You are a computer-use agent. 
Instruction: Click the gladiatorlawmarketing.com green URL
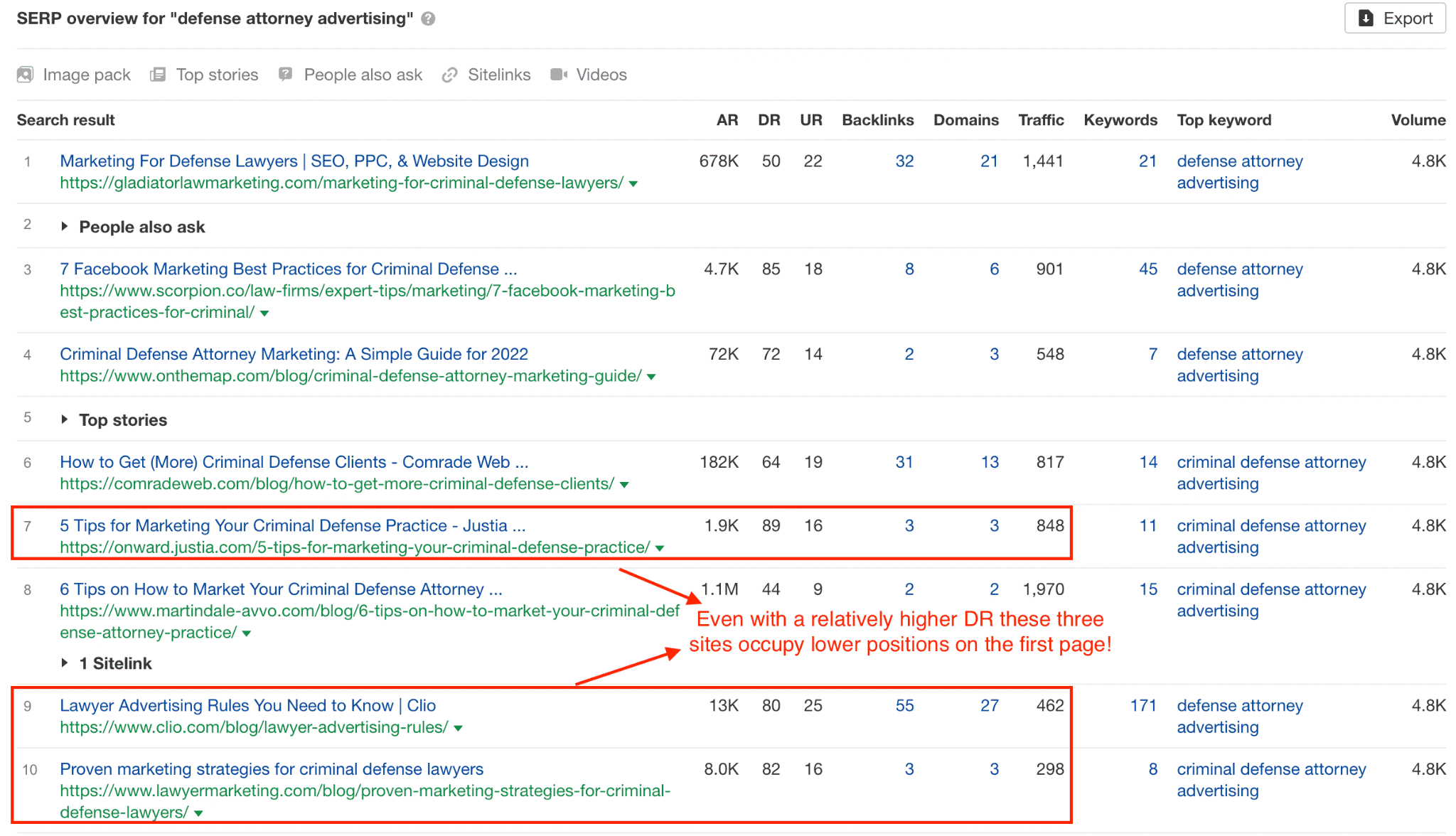point(341,183)
